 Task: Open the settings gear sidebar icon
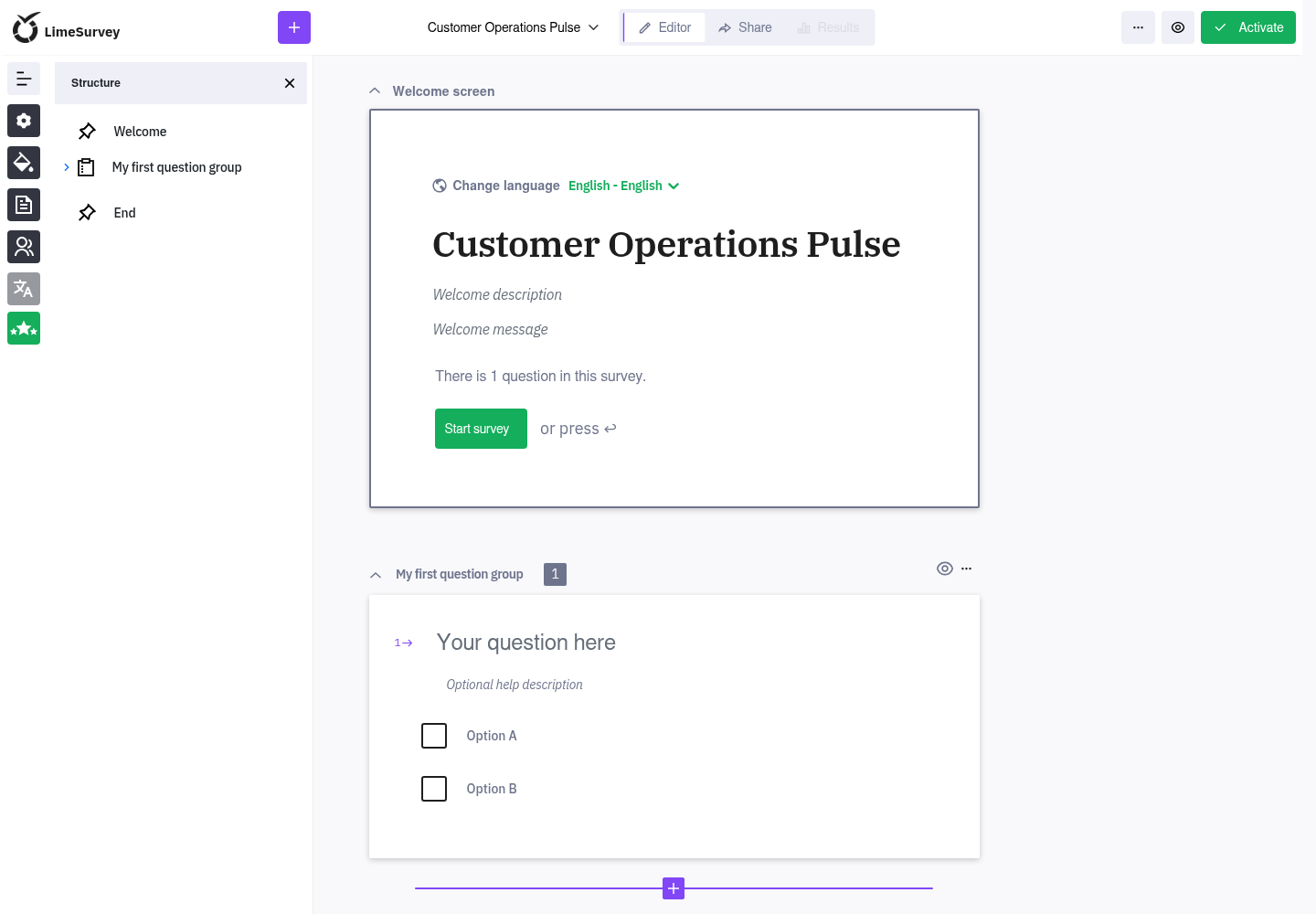click(x=24, y=121)
